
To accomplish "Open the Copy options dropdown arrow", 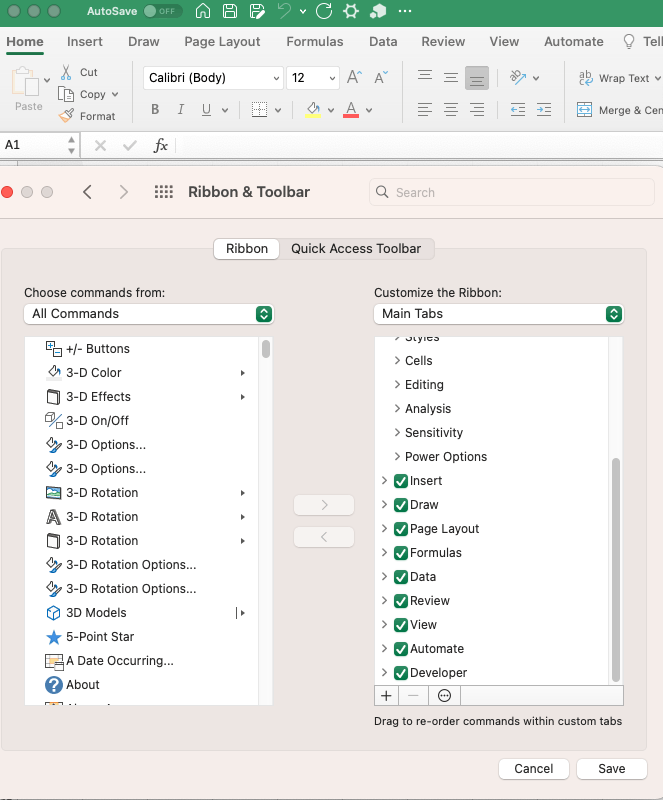I will tap(115, 94).
